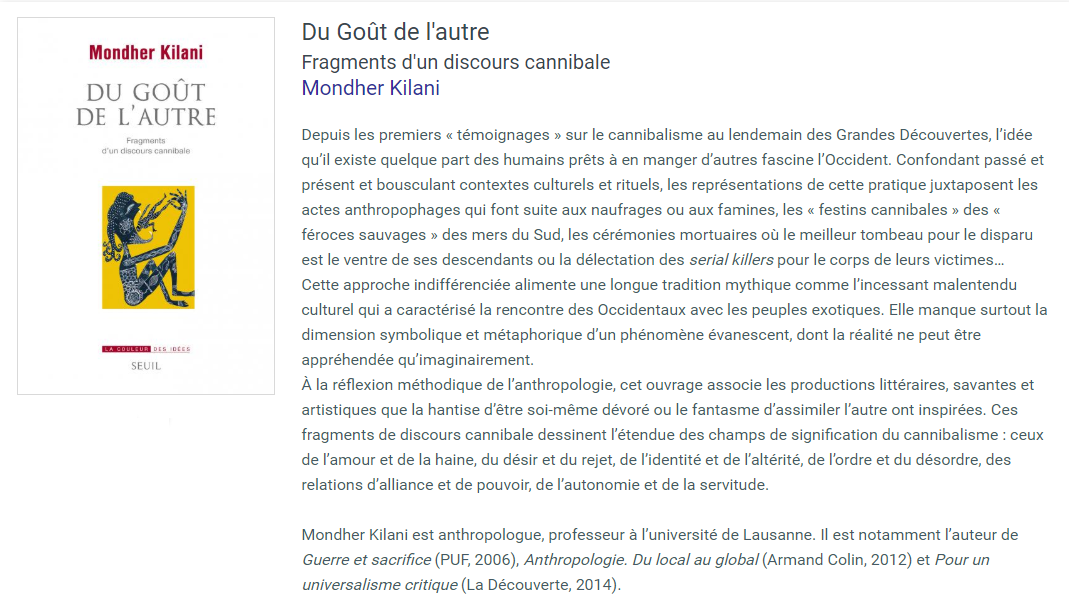Click the paragraph starting À la réflexion méthodique

668,435
